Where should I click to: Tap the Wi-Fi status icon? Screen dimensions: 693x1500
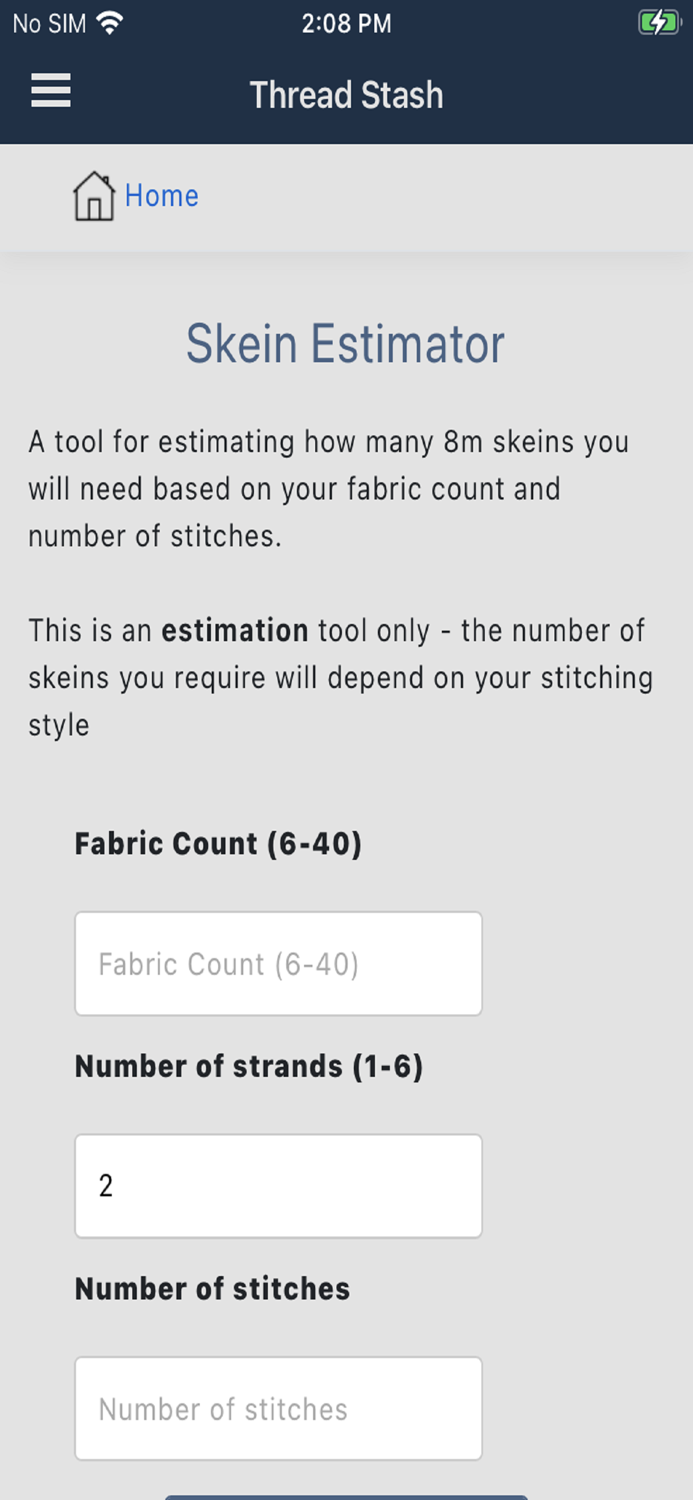tap(110, 22)
